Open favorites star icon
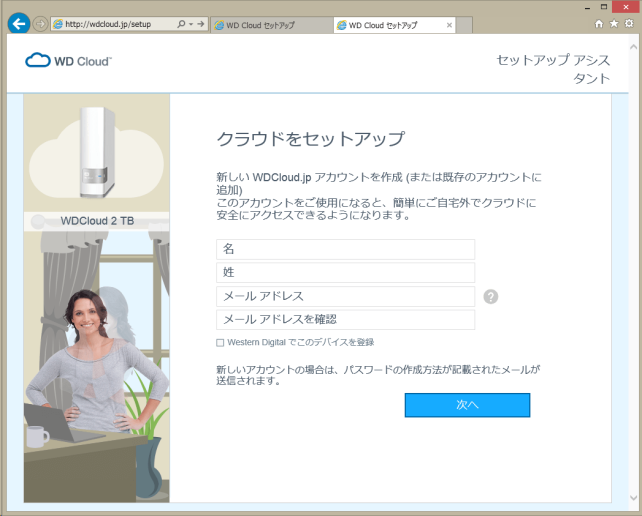Viewport: 642px width, 516px height. pyautogui.click(x=614, y=24)
